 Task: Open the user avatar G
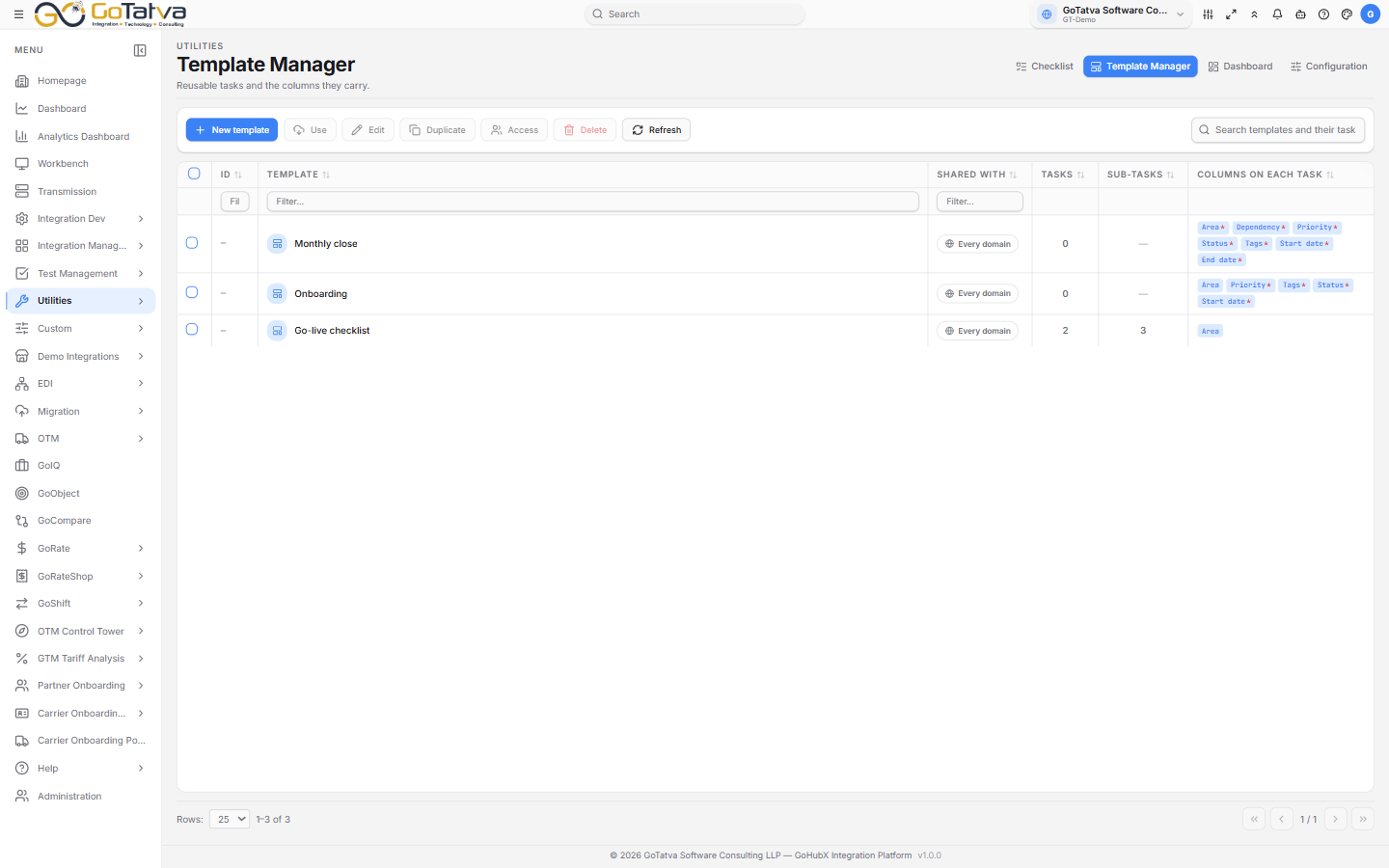1370,14
